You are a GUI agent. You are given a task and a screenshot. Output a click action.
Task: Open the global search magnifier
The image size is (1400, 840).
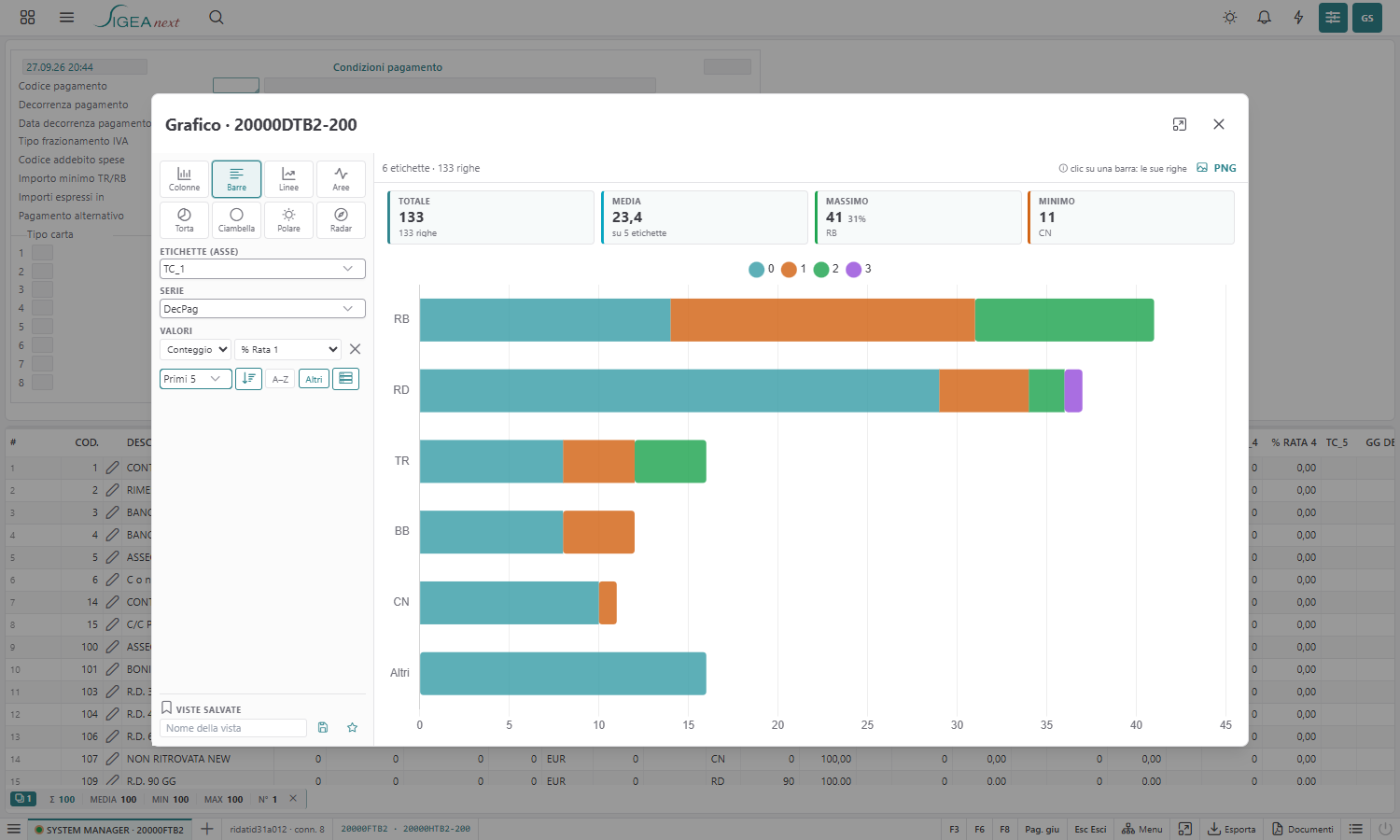217,17
